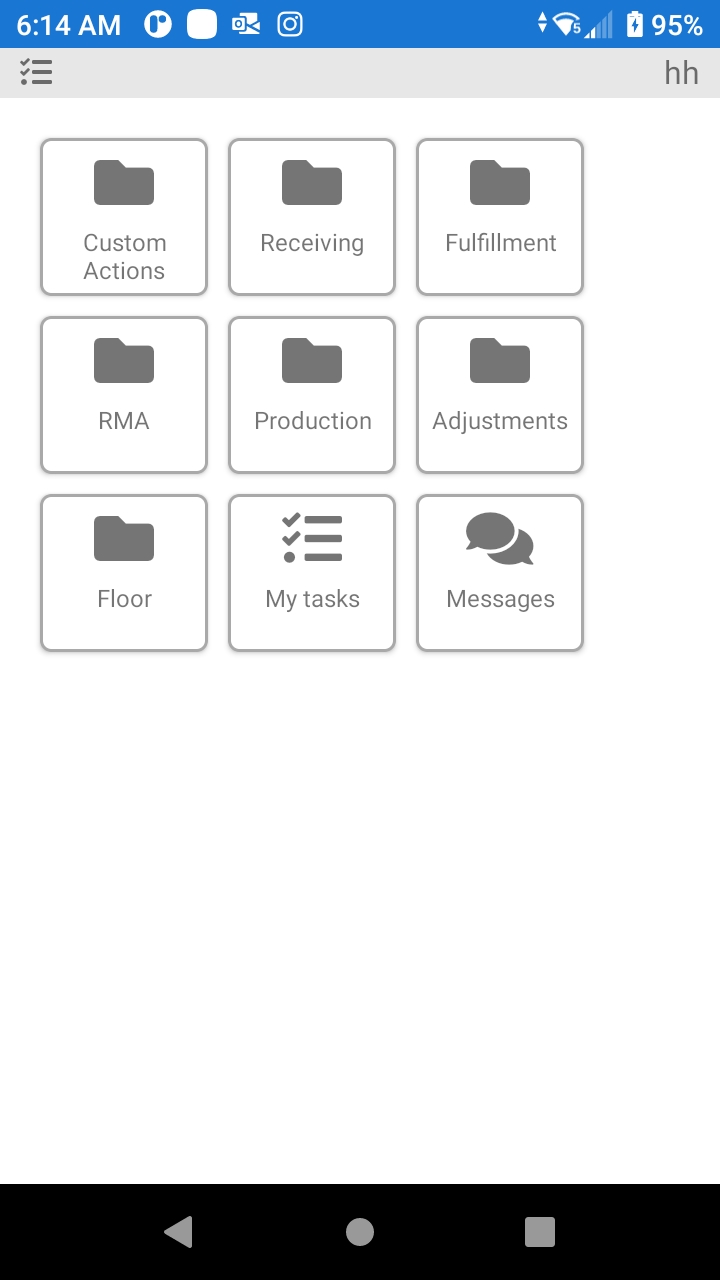Screen dimensions: 720x1280
Task: Open the Adjustments folder
Action: coord(500,395)
